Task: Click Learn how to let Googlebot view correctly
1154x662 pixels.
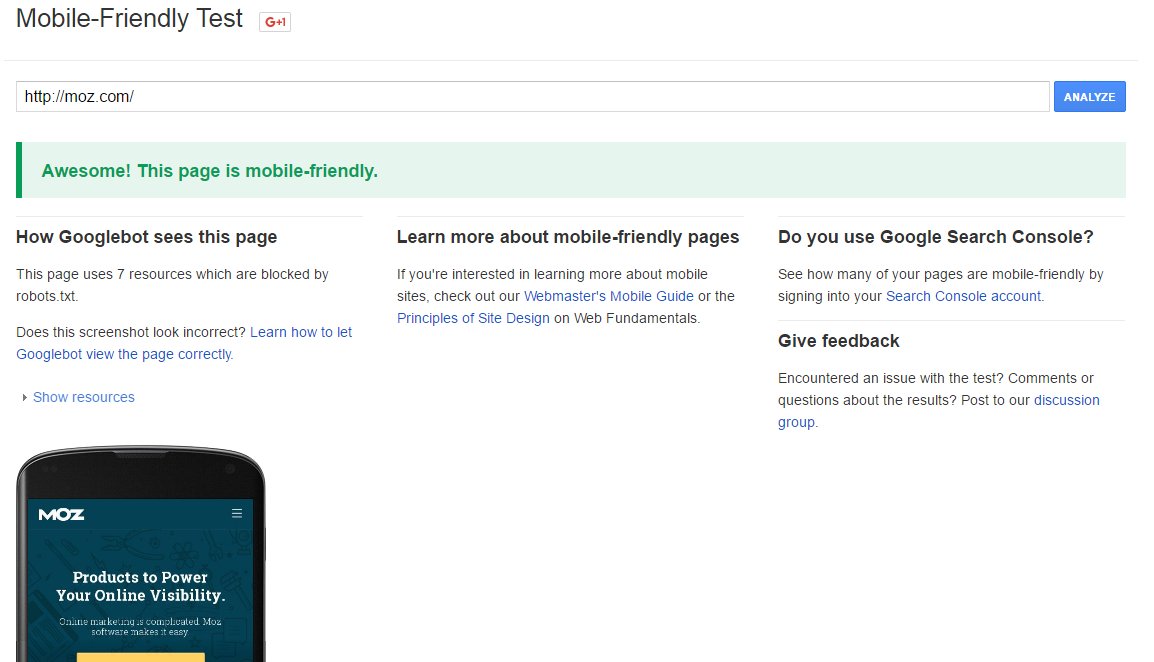Action: click(x=300, y=331)
